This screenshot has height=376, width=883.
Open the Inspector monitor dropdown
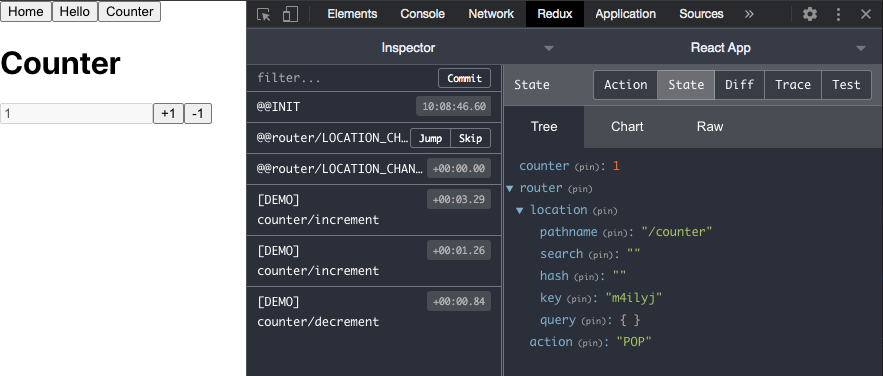408,48
